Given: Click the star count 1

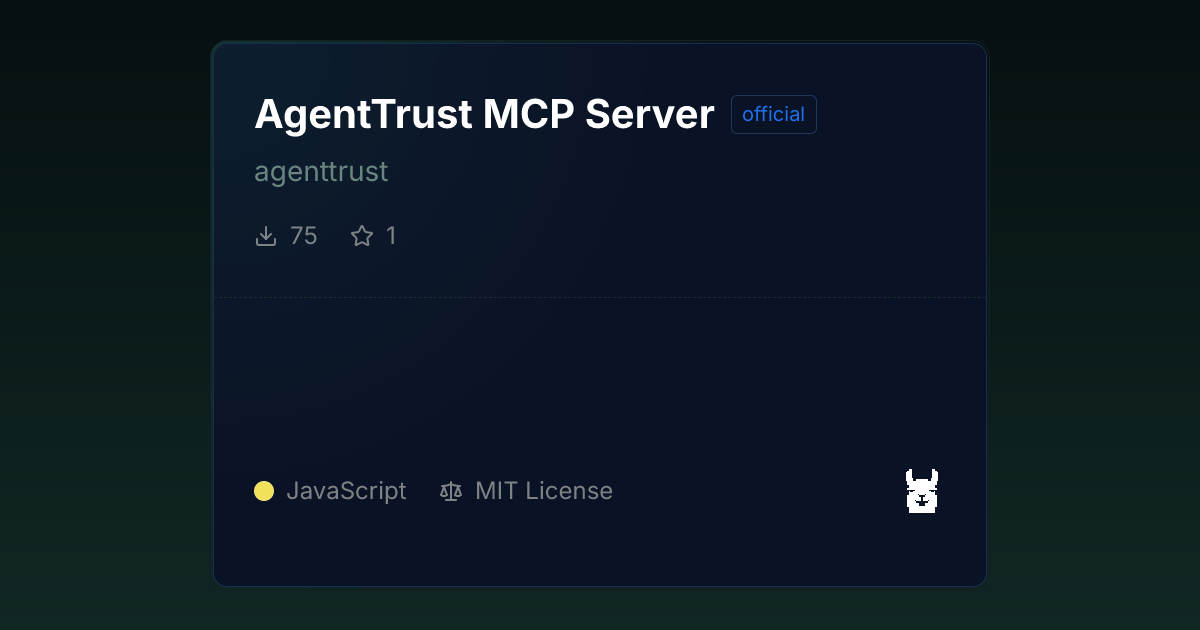Looking at the screenshot, I should [391, 236].
